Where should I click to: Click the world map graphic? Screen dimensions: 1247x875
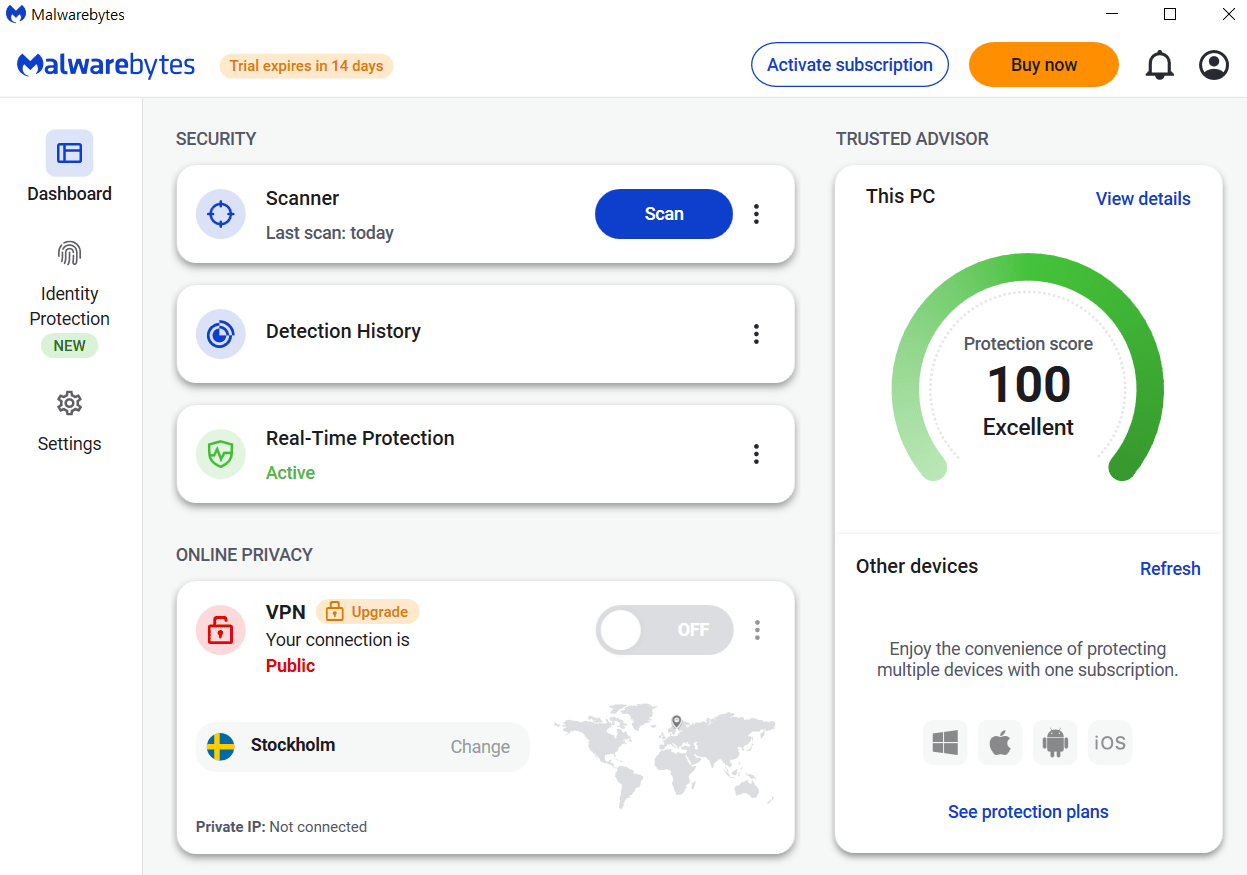pyautogui.click(x=665, y=756)
